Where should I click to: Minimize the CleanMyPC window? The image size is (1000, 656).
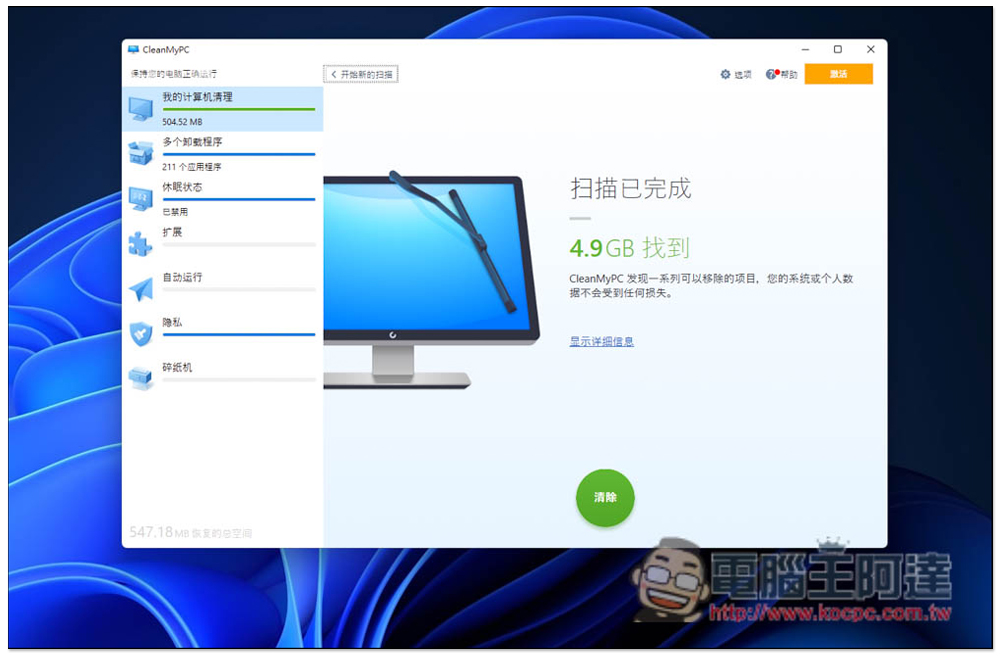click(x=805, y=50)
